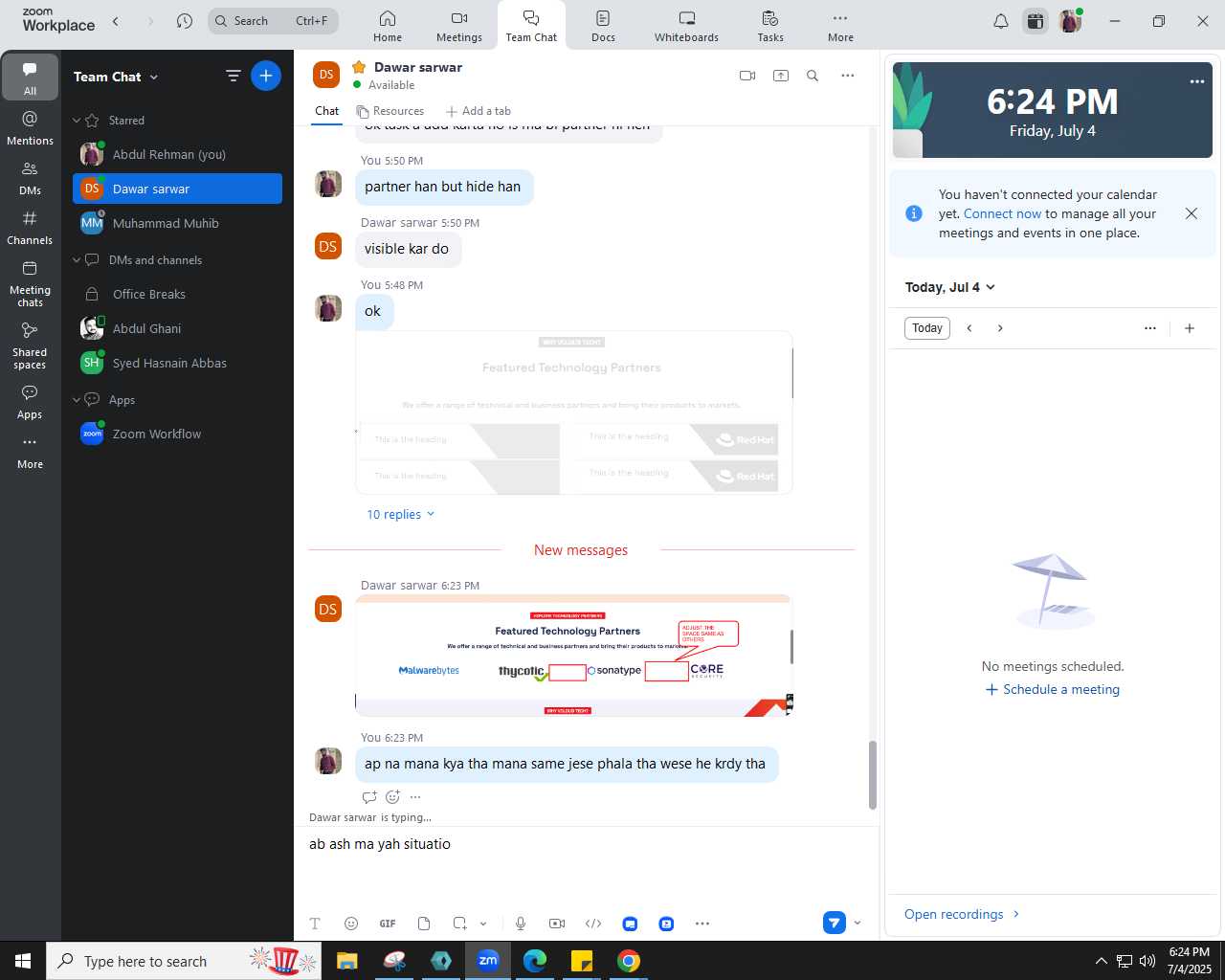1225x980 pixels.
Task: Collapse the Starred section
Action: [77, 121]
